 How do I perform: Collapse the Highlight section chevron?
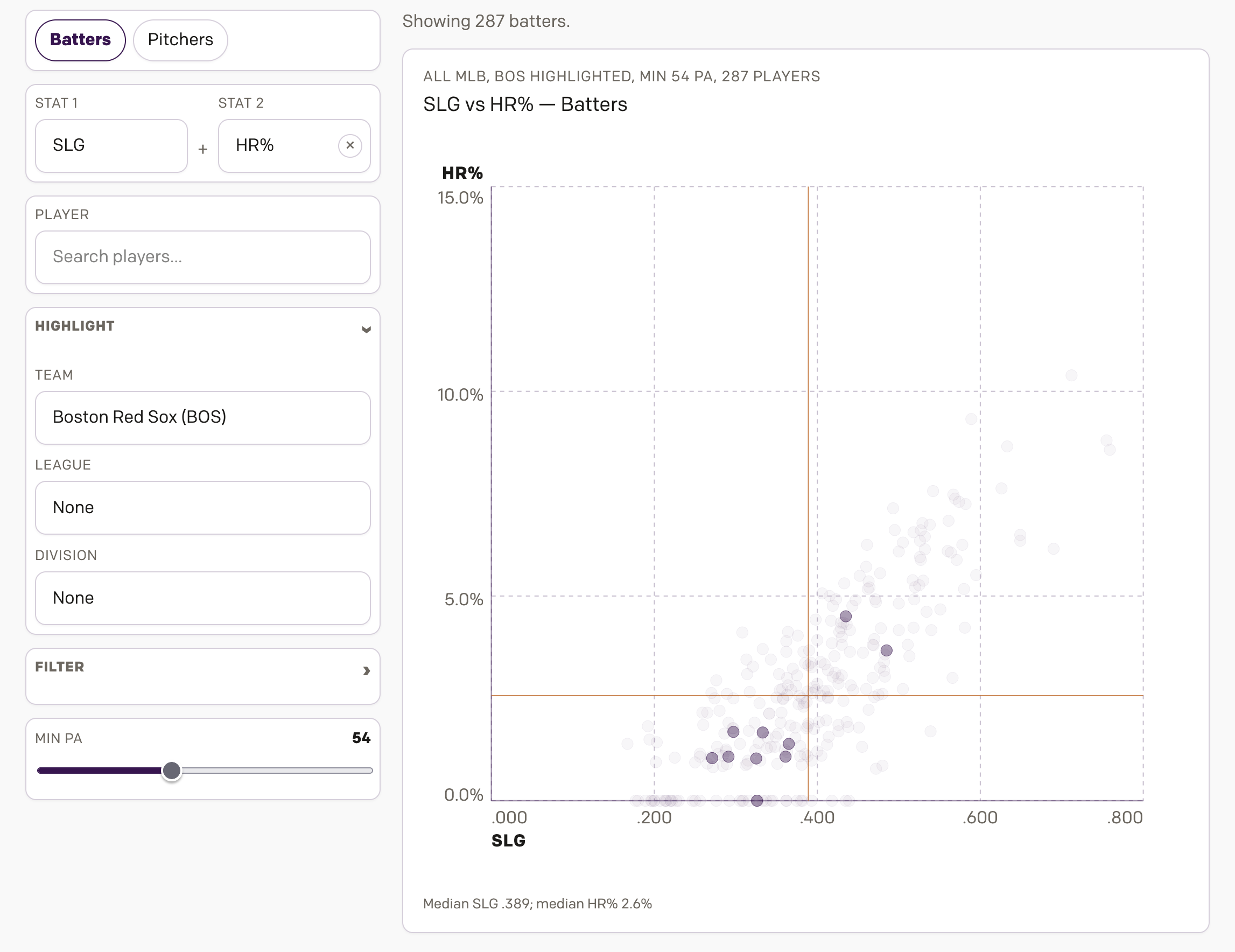[366, 329]
